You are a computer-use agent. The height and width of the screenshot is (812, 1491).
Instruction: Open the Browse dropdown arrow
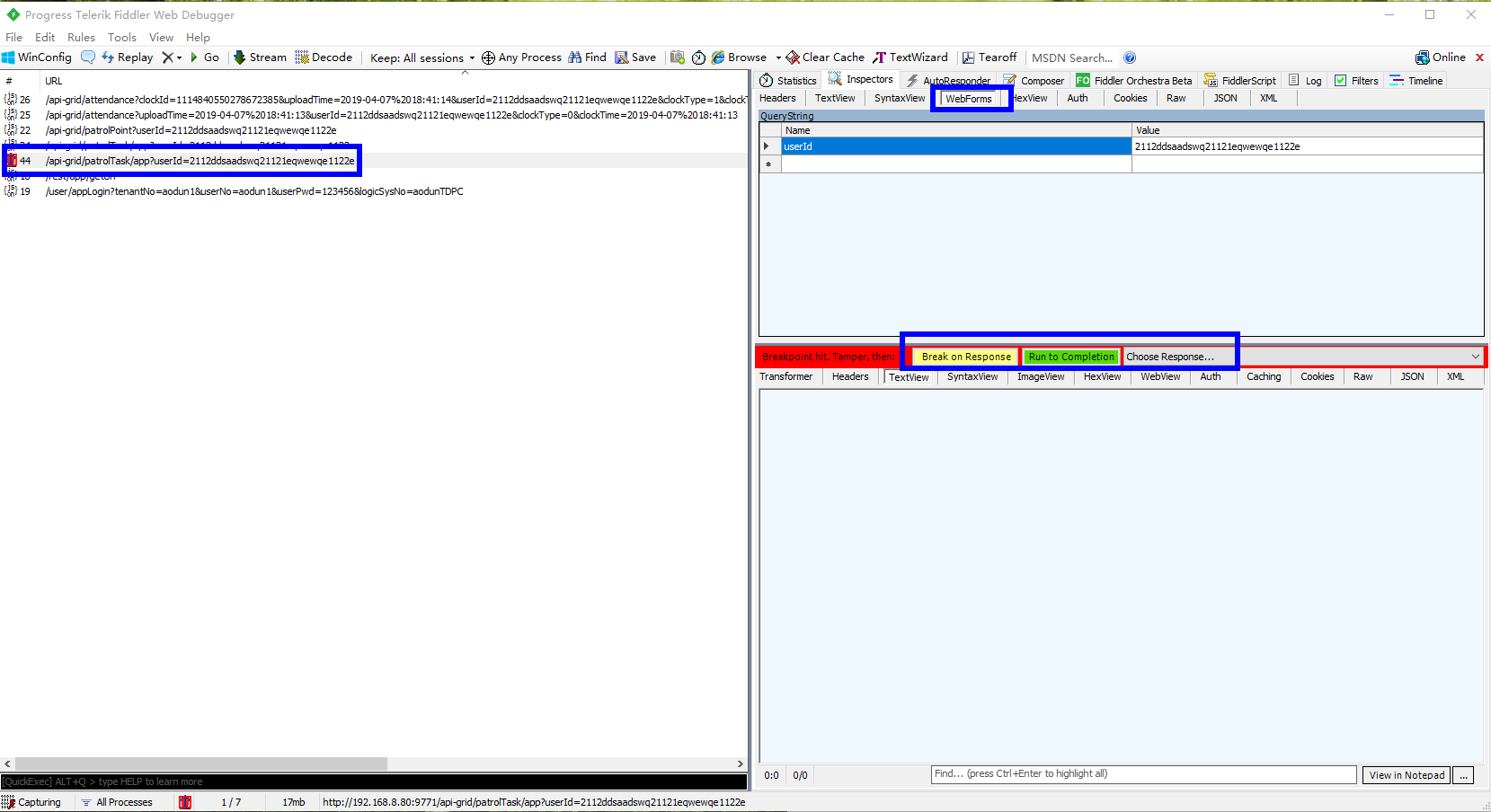pyautogui.click(x=778, y=57)
